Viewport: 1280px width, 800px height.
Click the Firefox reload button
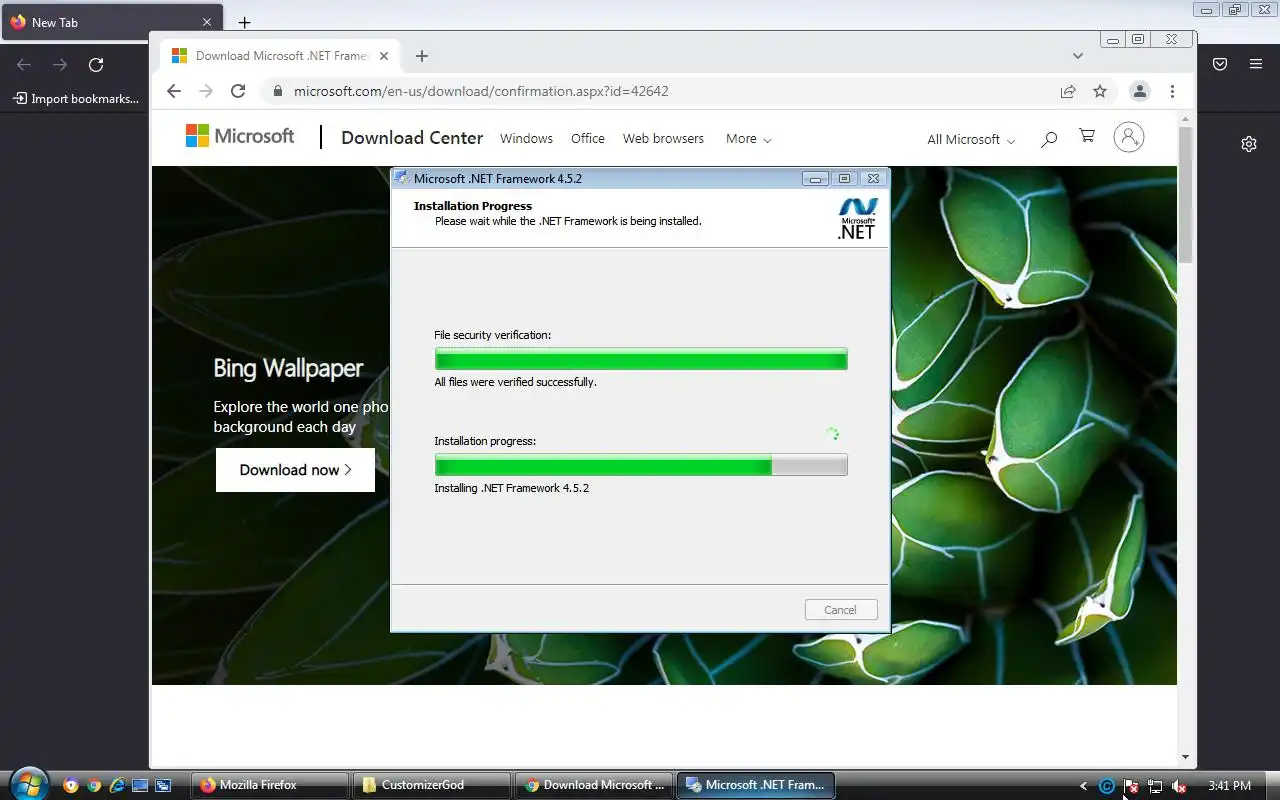tap(96, 65)
